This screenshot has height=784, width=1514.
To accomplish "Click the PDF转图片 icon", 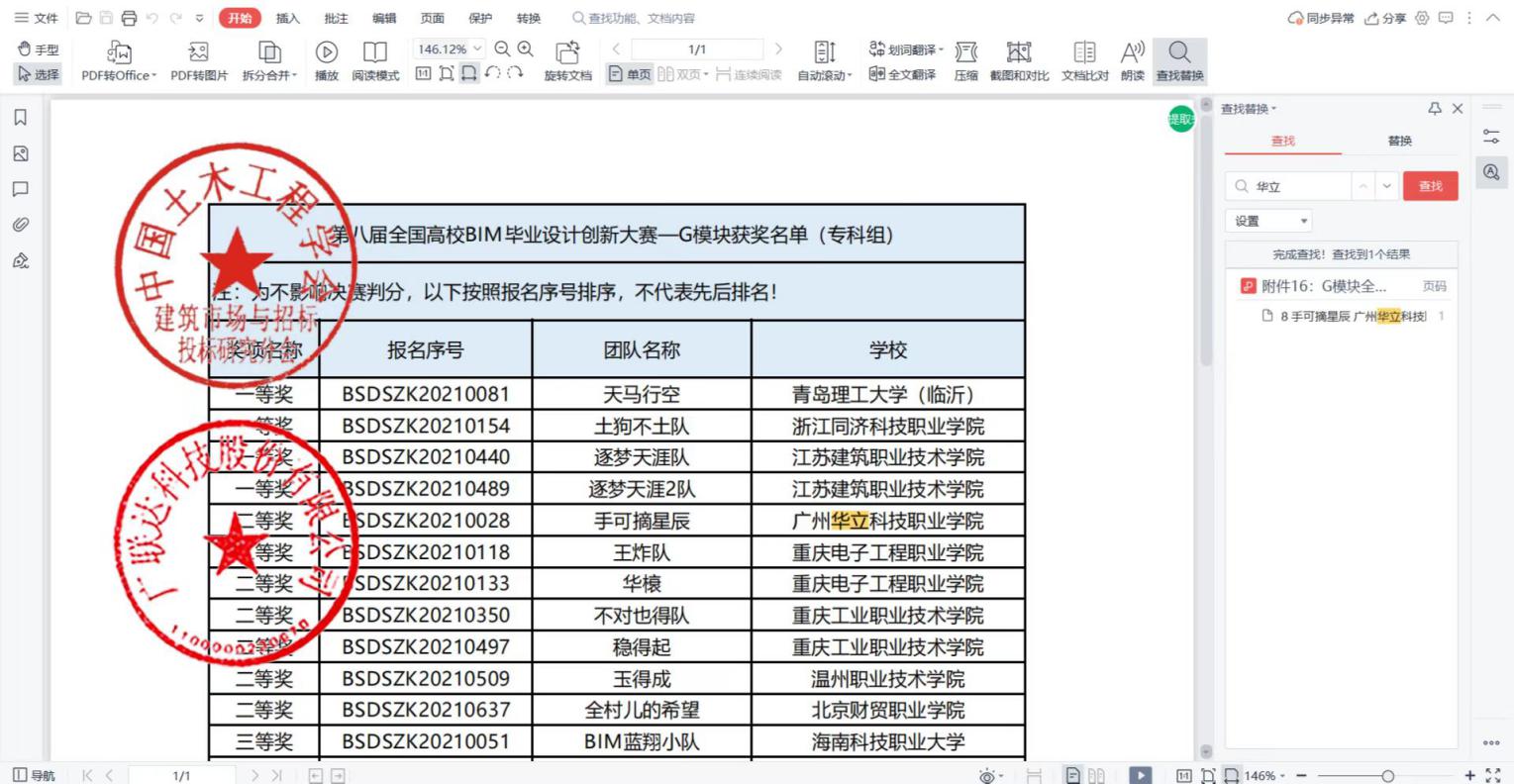I will point(198,51).
